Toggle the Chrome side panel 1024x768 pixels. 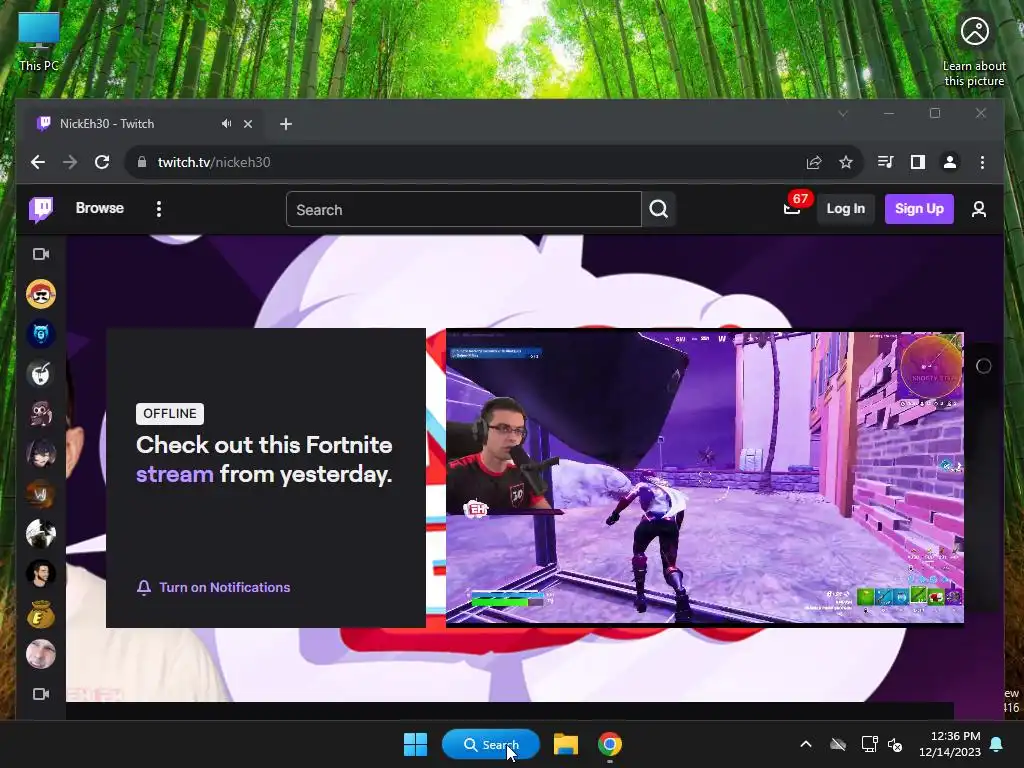click(918, 162)
